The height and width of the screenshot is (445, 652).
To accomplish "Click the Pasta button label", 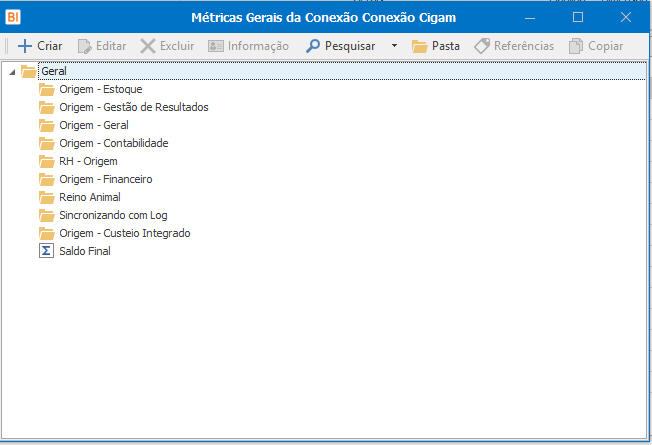I will point(446,46).
